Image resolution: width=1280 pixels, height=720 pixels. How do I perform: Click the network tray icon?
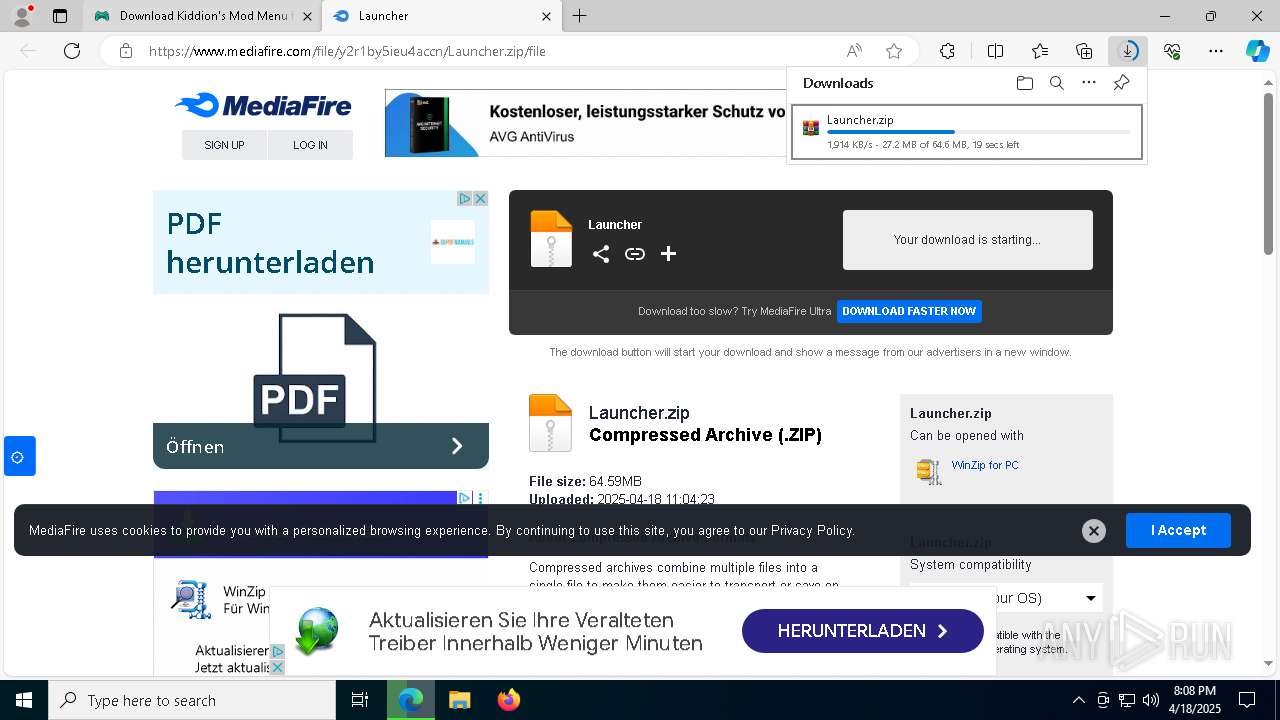[1127, 700]
